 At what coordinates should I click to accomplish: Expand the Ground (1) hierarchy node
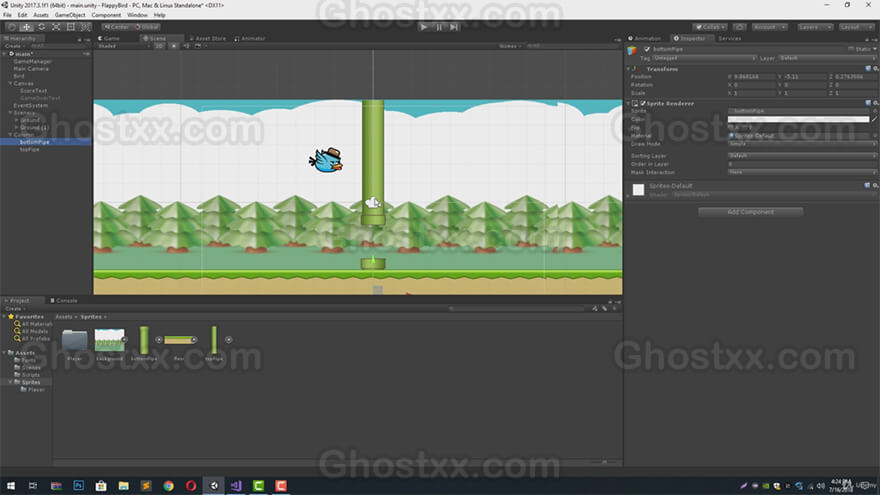tap(16, 127)
